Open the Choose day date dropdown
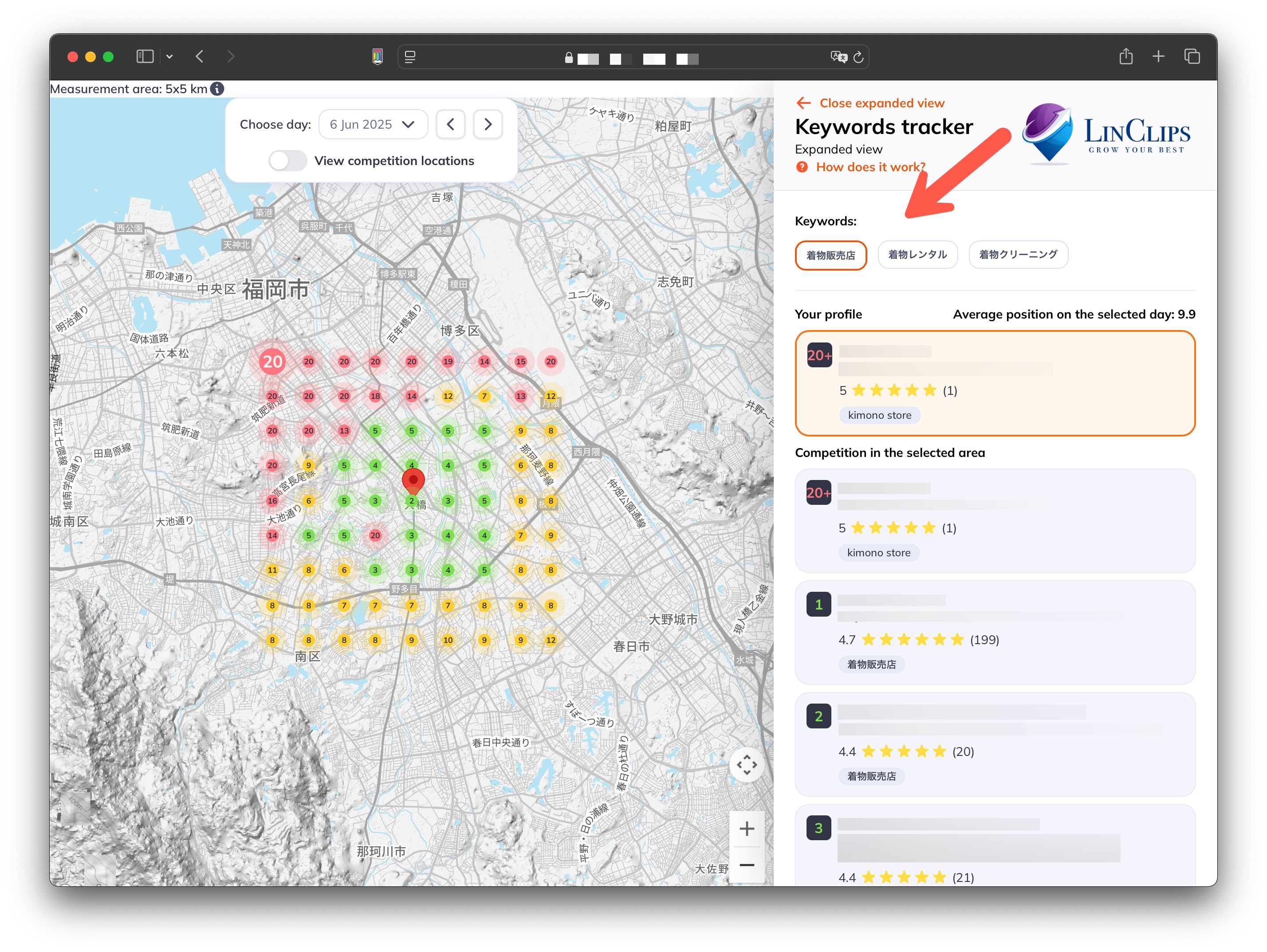This screenshot has width=1267, height=952. 373,124
